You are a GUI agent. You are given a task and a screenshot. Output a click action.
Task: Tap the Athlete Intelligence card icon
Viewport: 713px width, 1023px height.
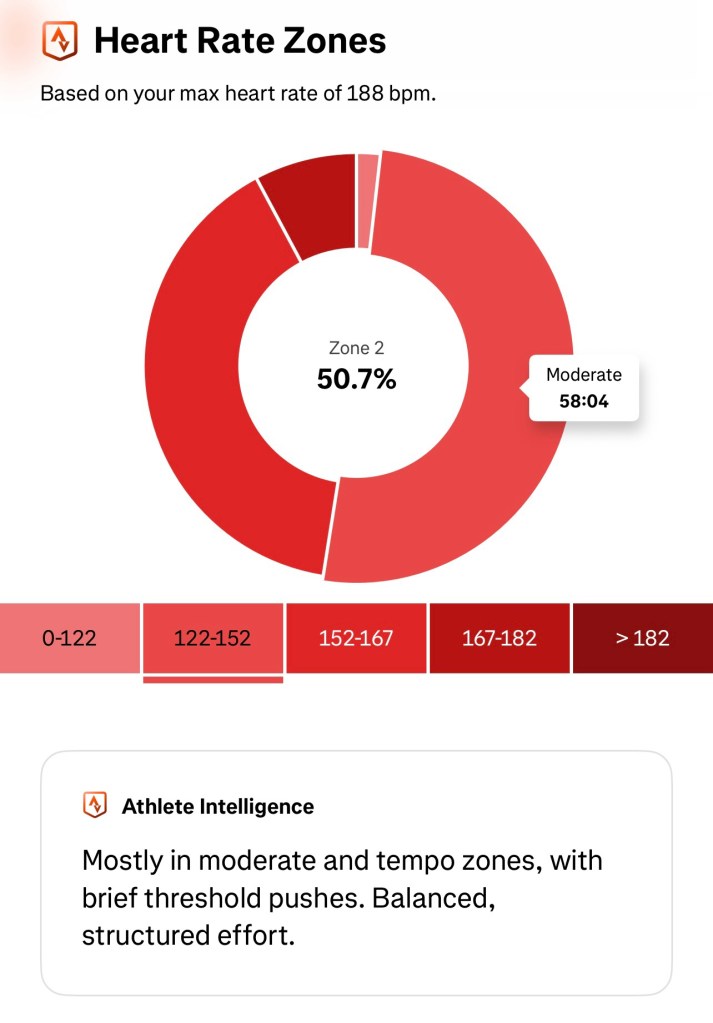click(x=94, y=805)
